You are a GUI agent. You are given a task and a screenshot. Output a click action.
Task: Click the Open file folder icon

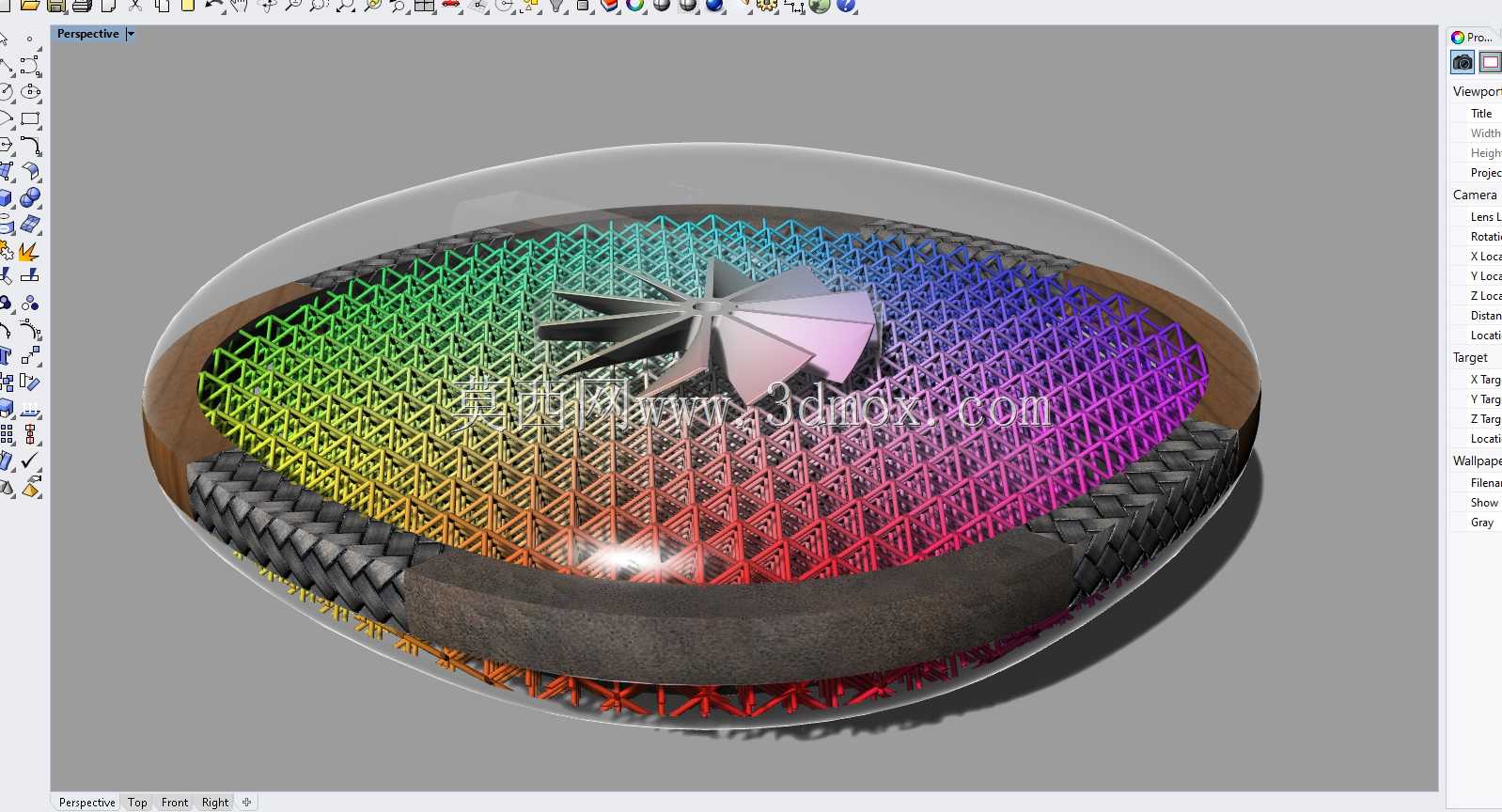click(x=29, y=5)
